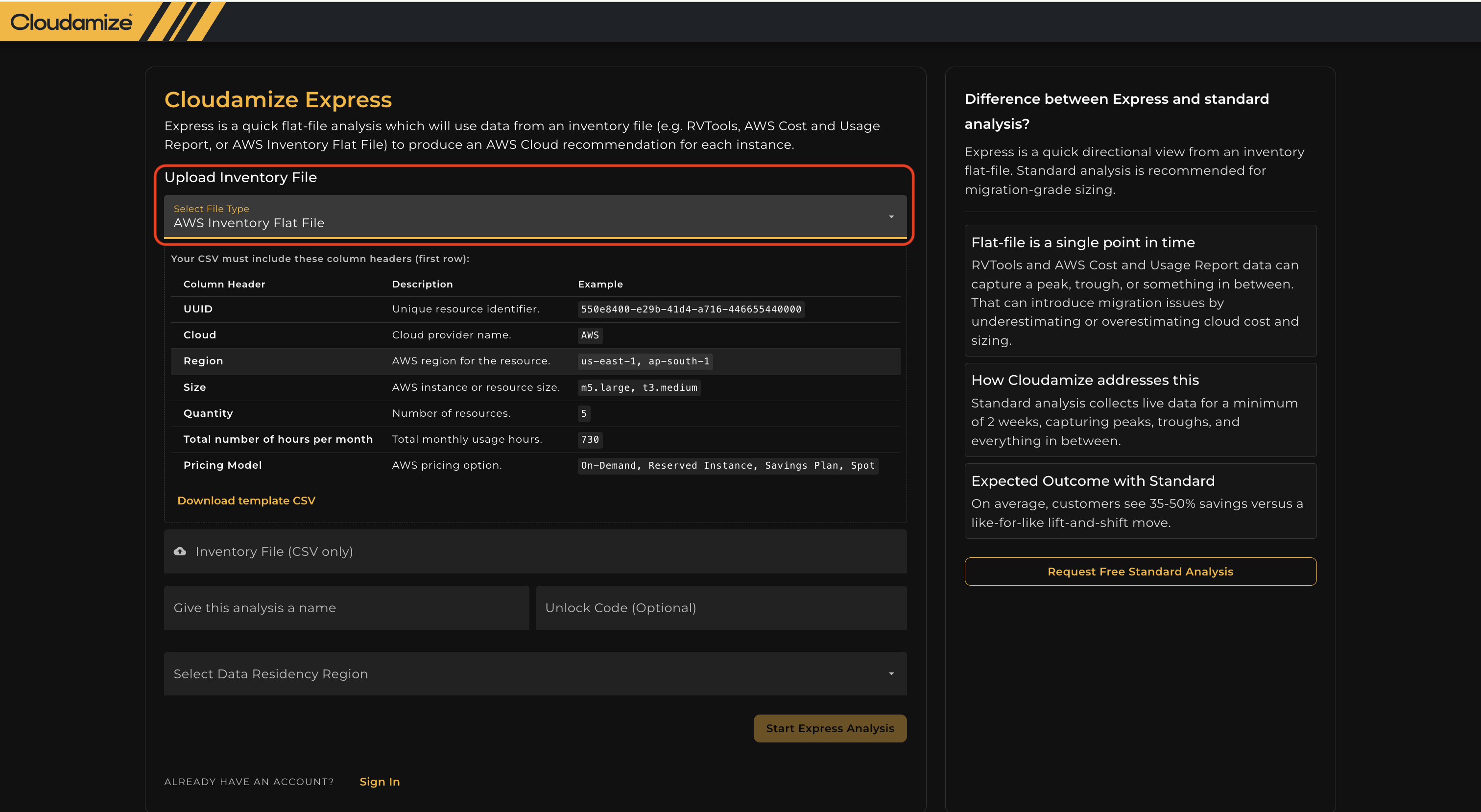Click the 'Example' table heading
Image resolution: width=1481 pixels, height=812 pixels.
[x=600, y=284]
